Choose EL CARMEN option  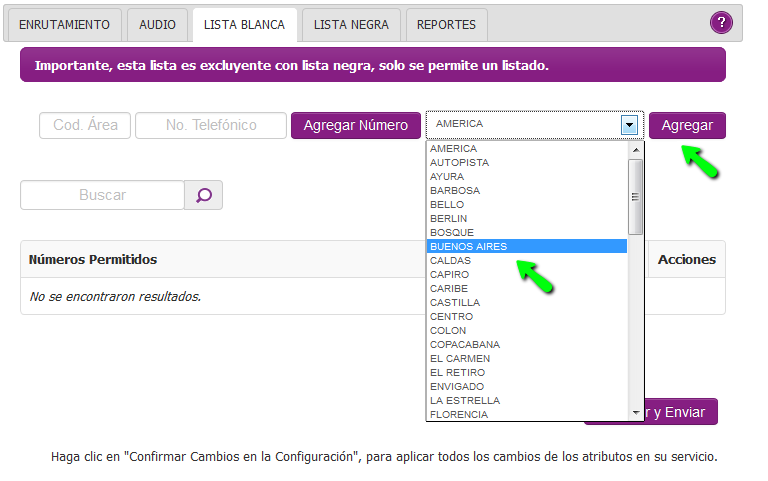point(527,359)
